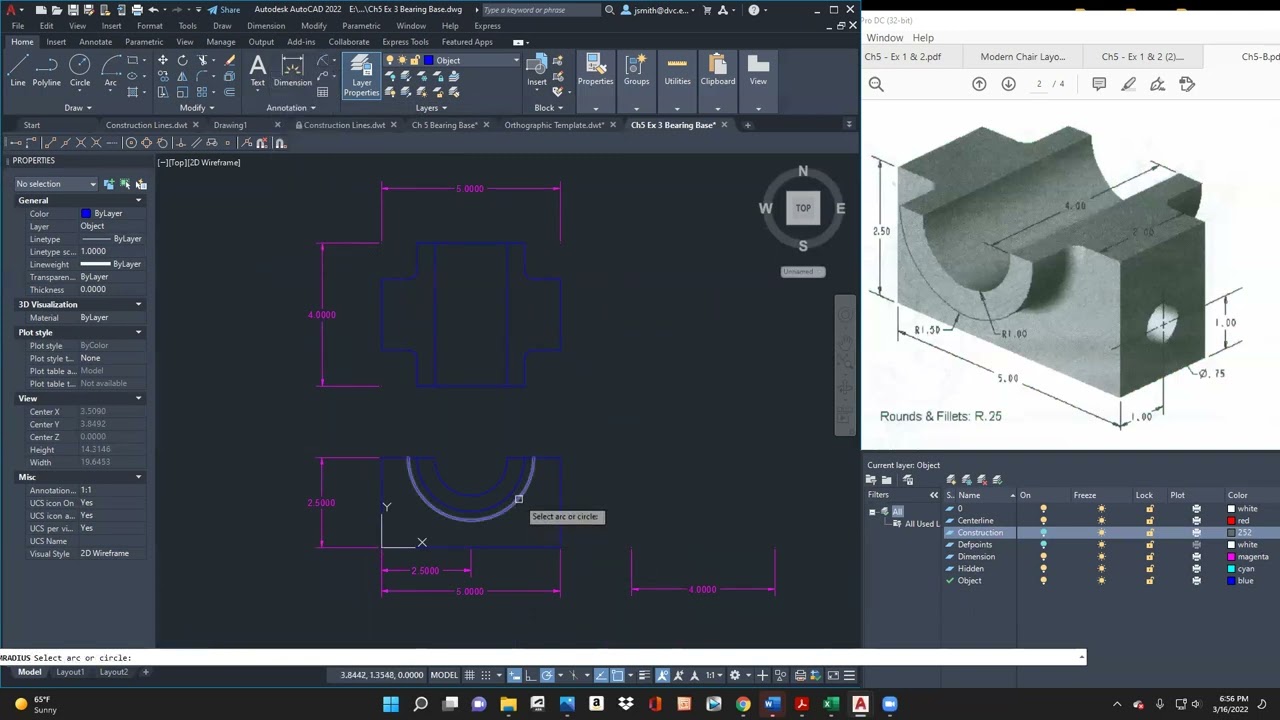Open the Orthographic Template.dwt drawing tab

(x=554, y=125)
